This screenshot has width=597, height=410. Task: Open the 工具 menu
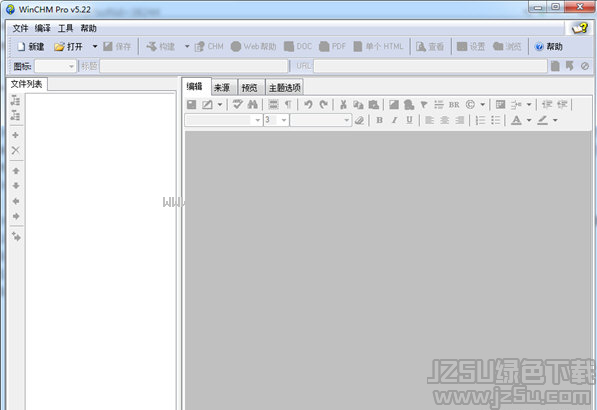coord(65,28)
